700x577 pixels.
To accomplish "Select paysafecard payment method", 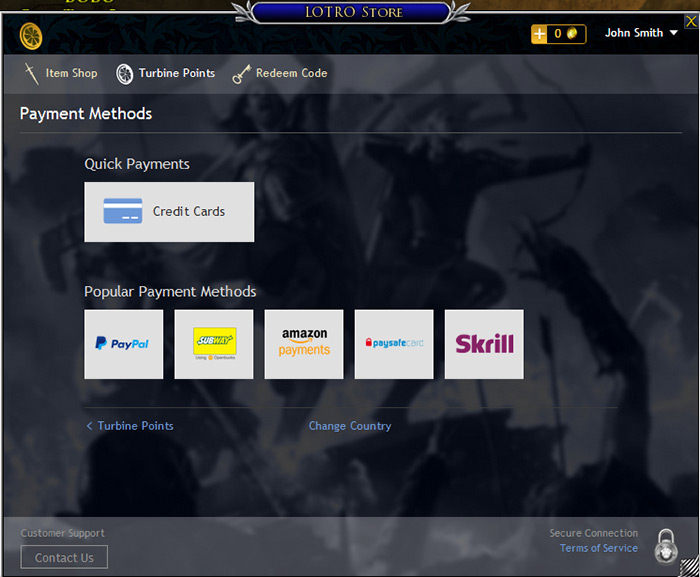I will click(x=394, y=344).
